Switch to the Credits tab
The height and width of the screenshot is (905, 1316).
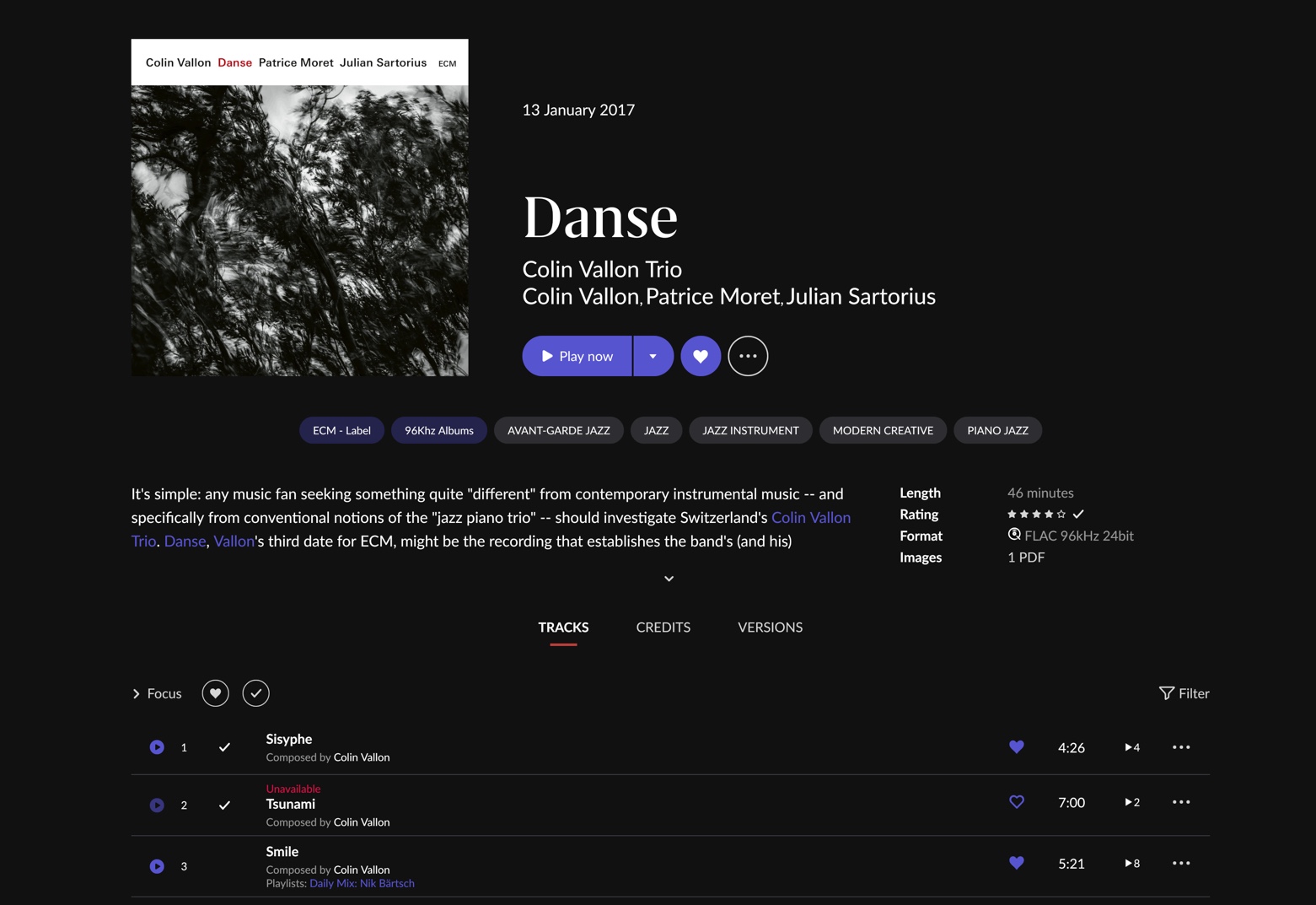click(663, 628)
